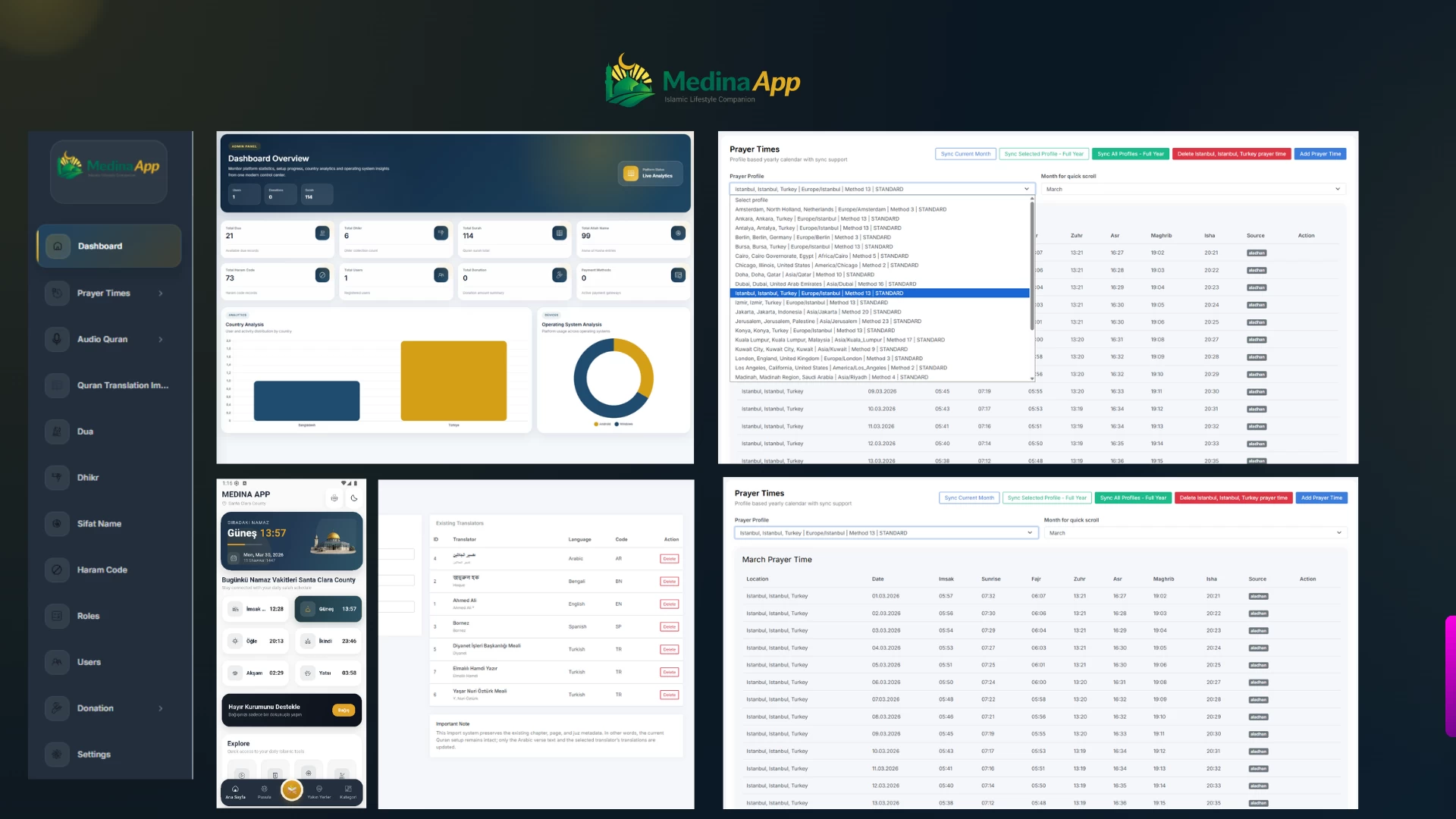Delete the Ahmed Ali translator row
Screen dimensions: 1456x819
click(669, 604)
